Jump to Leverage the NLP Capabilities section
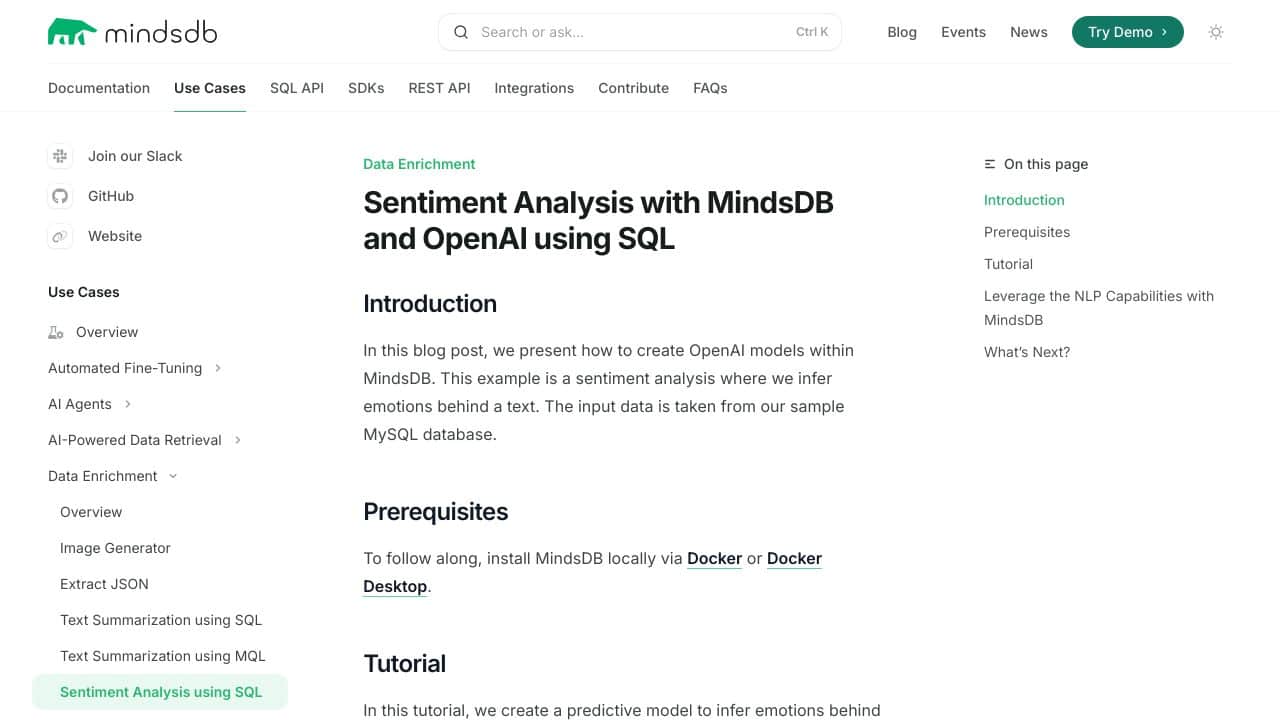The height and width of the screenshot is (720, 1280). pos(1099,308)
